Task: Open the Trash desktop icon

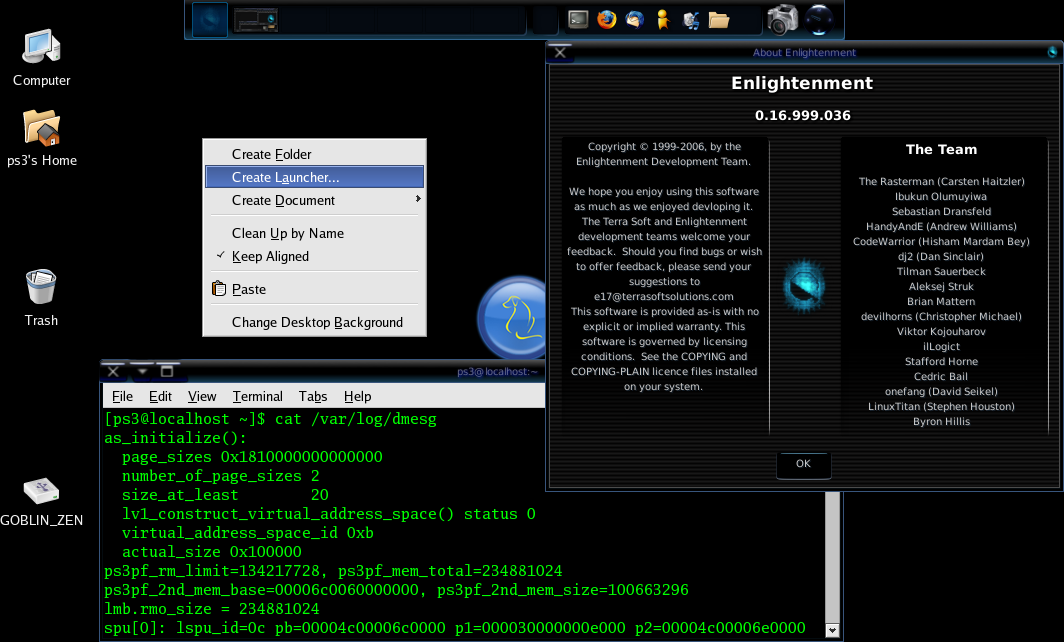Action: tap(41, 288)
